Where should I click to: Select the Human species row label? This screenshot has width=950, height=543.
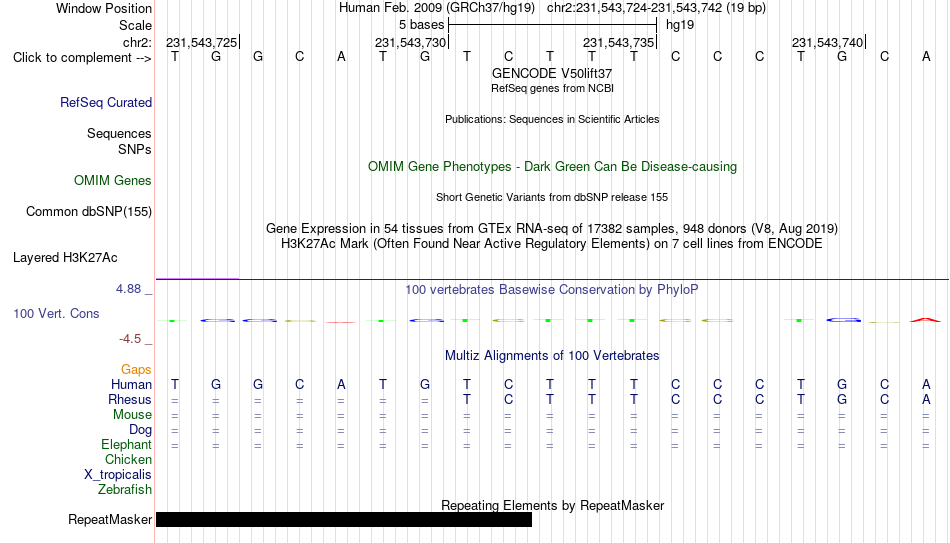131,384
